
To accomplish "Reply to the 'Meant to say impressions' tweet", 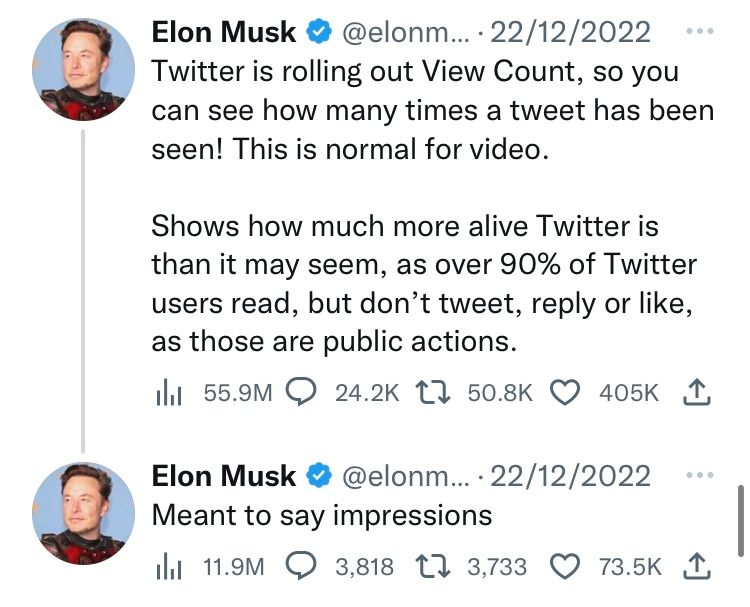I will coord(300,566).
